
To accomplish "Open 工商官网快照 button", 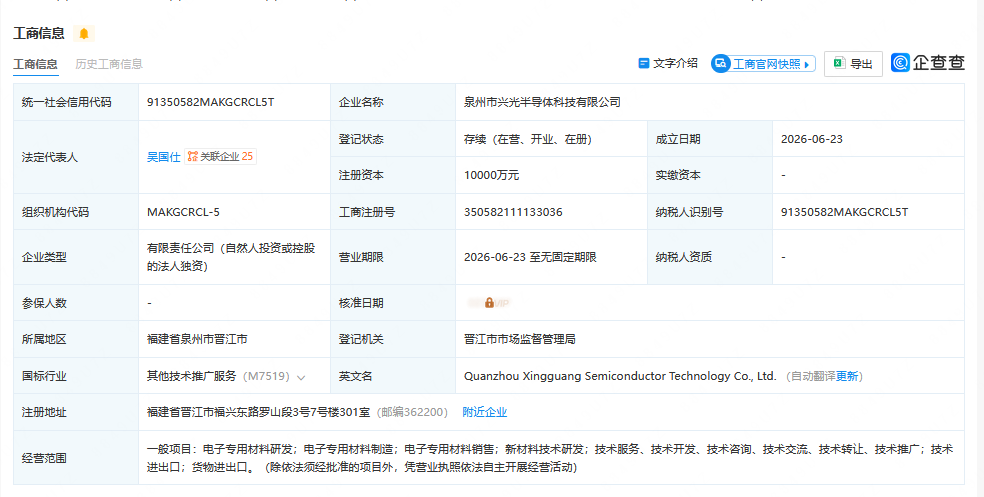I will (x=763, y=63).
